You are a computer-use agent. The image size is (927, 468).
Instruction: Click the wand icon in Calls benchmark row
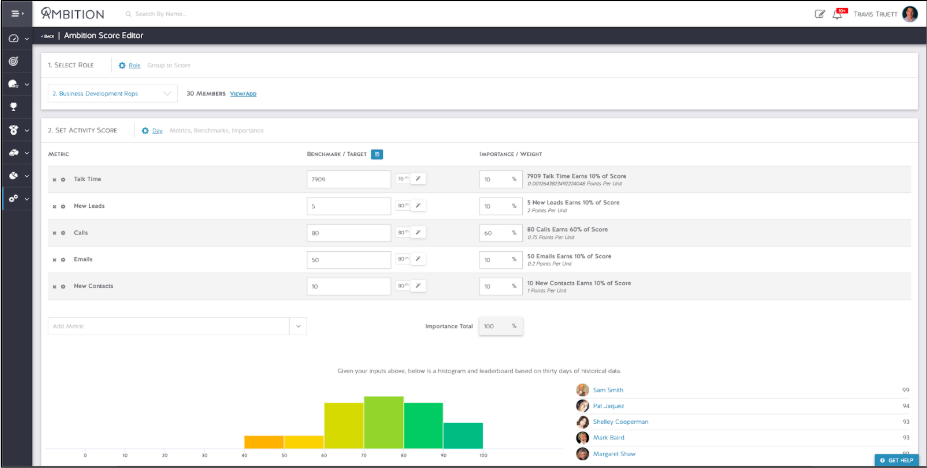click(419, 232)
